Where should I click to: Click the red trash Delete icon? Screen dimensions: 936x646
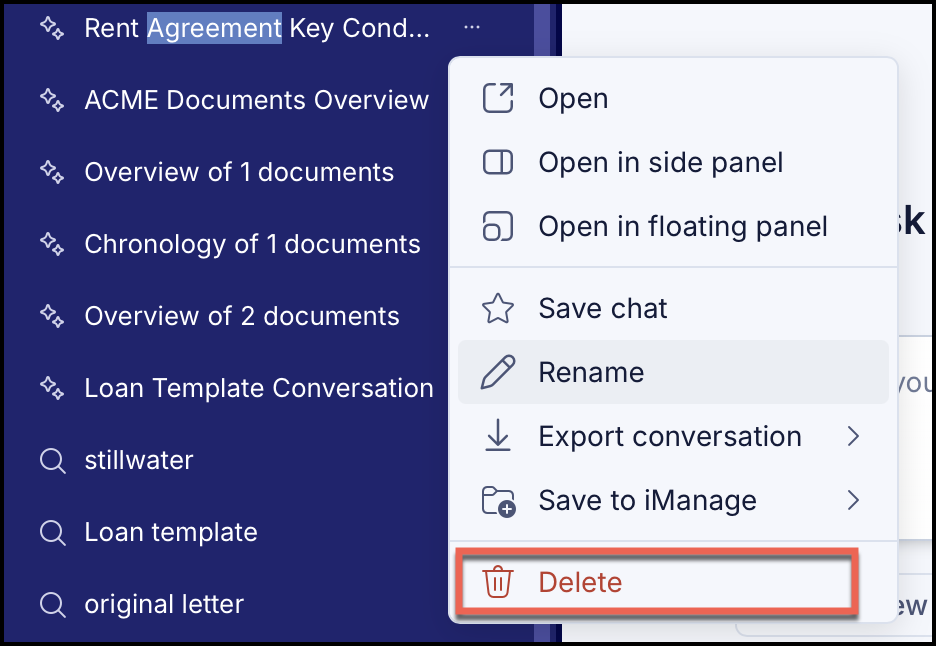tap(498, 582)
